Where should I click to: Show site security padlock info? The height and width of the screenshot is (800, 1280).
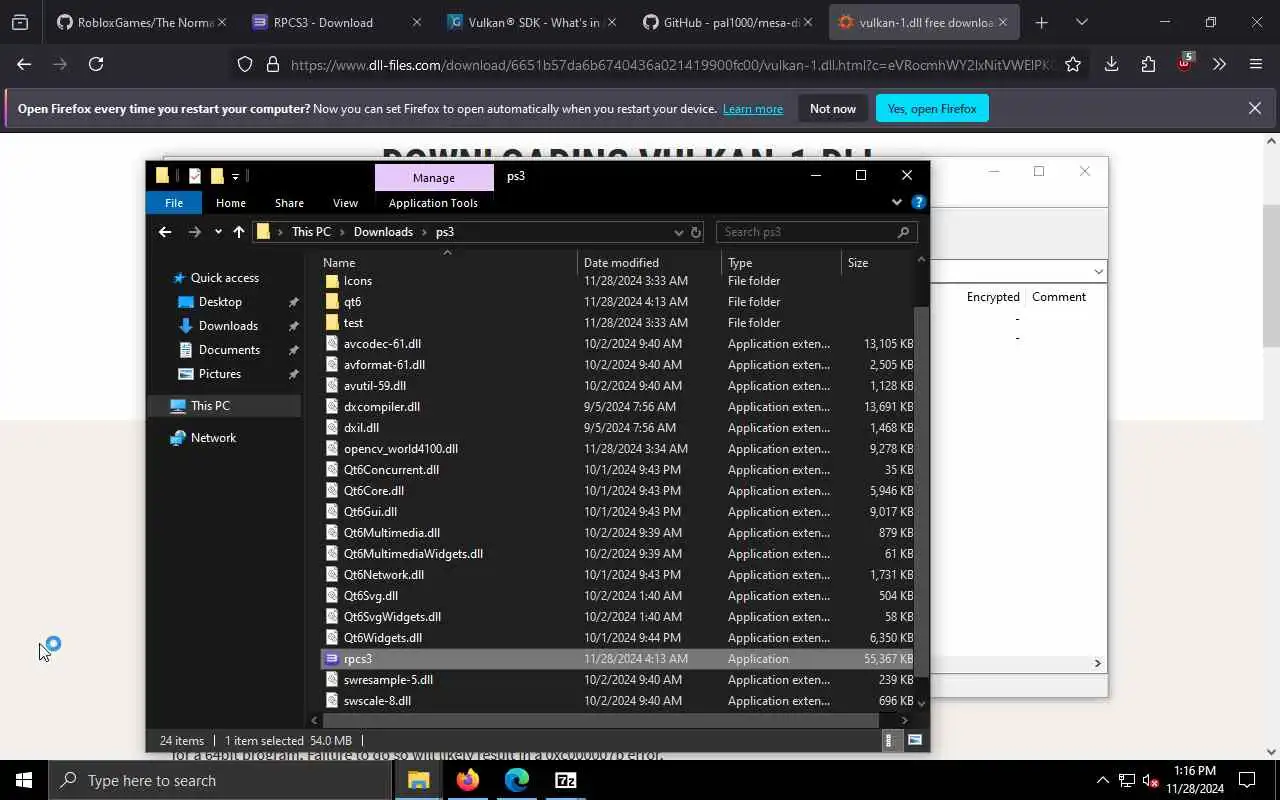point(272,64)
